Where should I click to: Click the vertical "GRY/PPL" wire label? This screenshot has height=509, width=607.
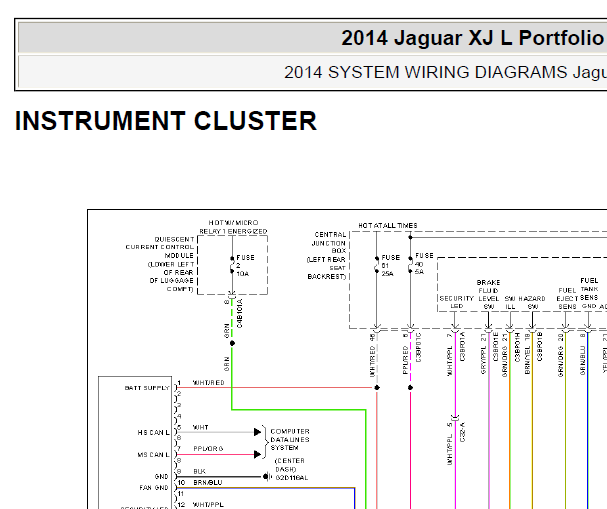[484, 360]
